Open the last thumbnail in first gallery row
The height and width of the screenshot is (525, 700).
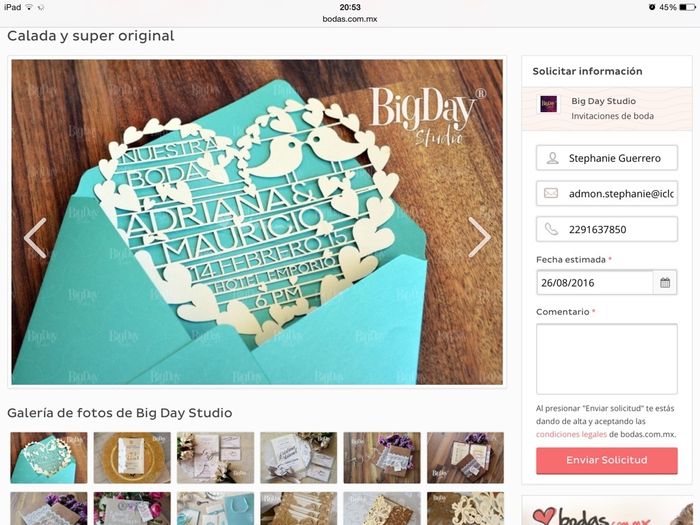tap(465, 458)
